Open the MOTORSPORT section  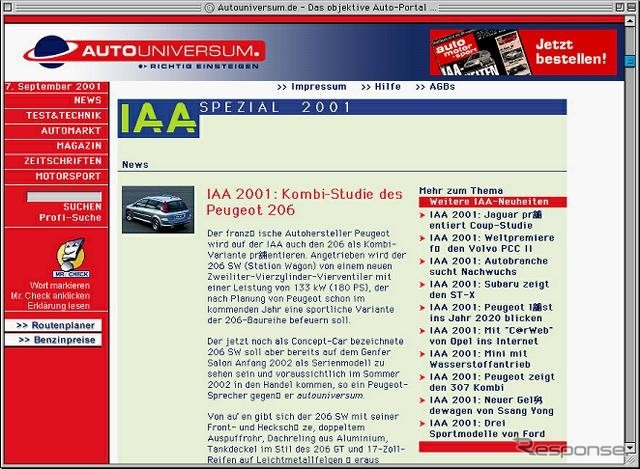tap(68, 176)
